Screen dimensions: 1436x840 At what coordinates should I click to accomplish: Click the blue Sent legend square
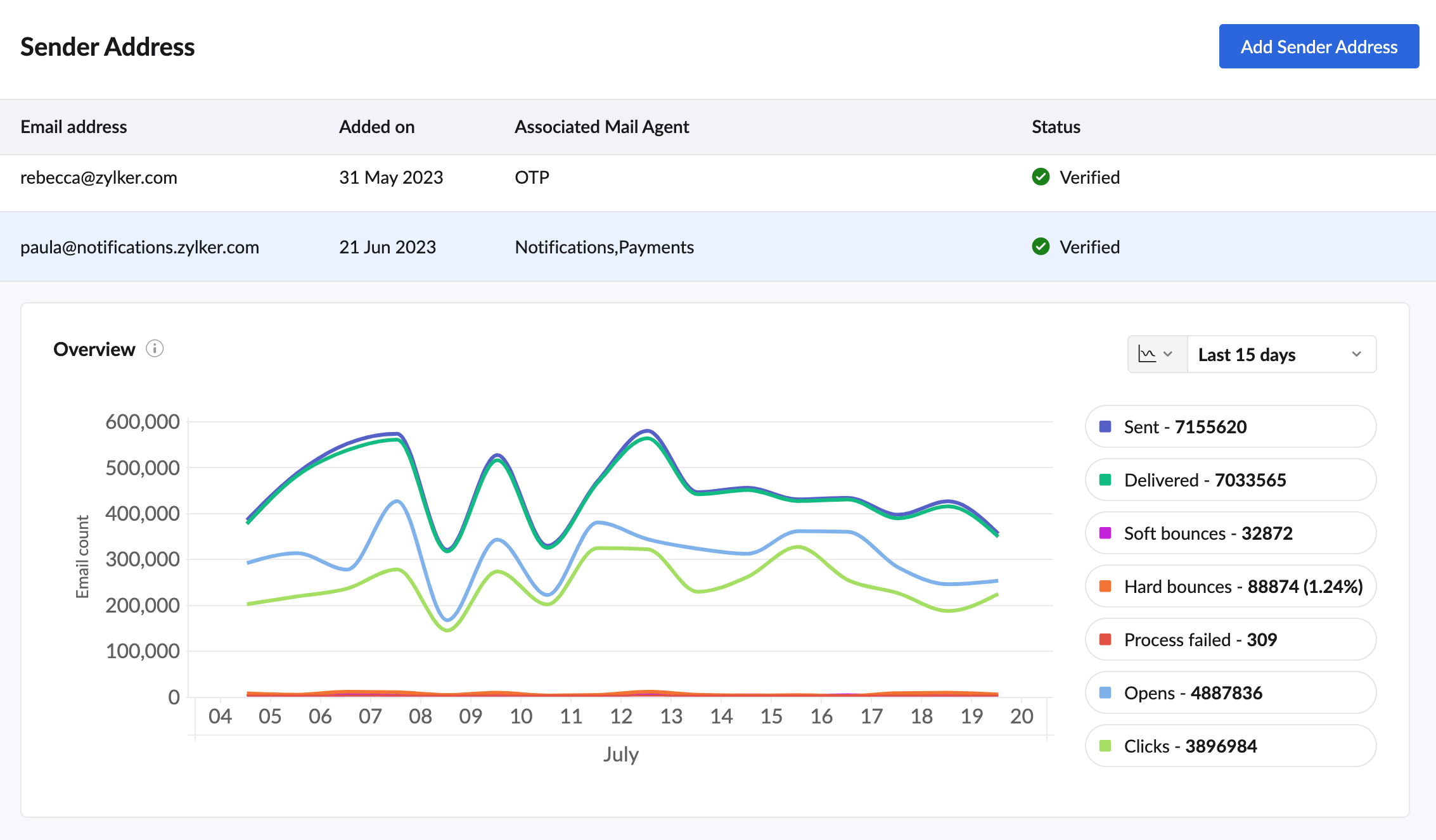pos(1105,426)
